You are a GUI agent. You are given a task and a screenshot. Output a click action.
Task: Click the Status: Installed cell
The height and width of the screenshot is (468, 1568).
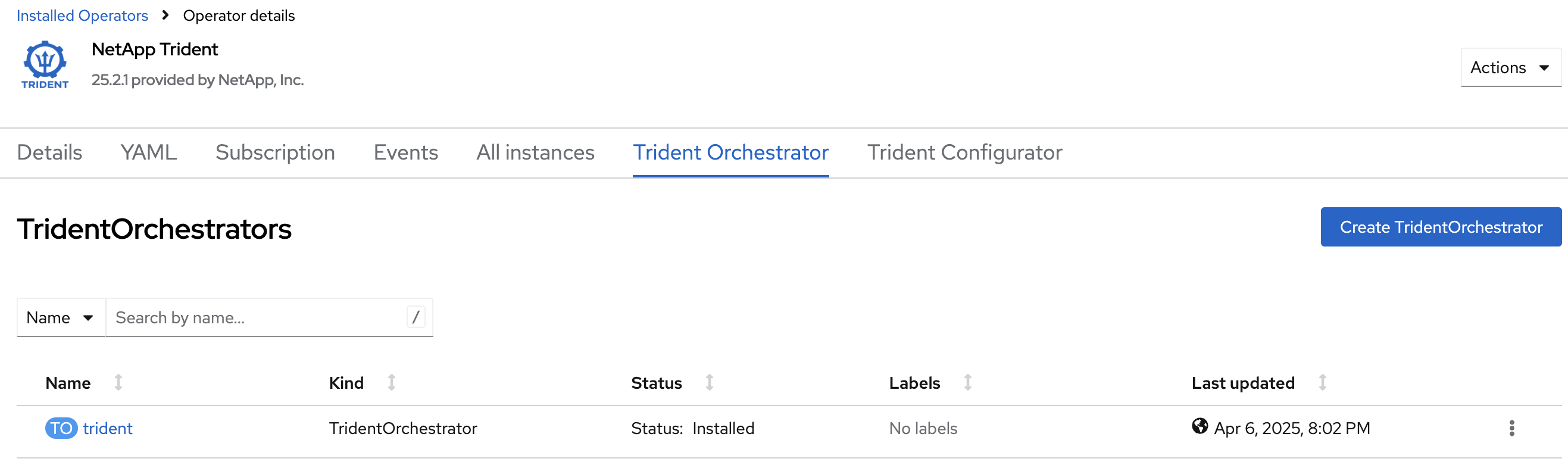693,429
